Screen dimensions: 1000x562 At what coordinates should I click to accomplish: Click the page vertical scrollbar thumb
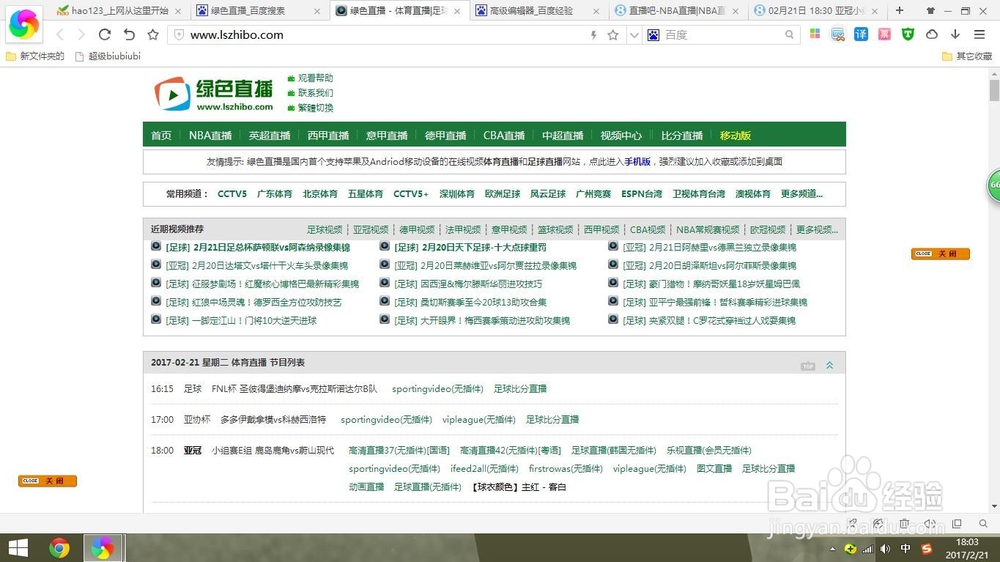tap(994, 90)
